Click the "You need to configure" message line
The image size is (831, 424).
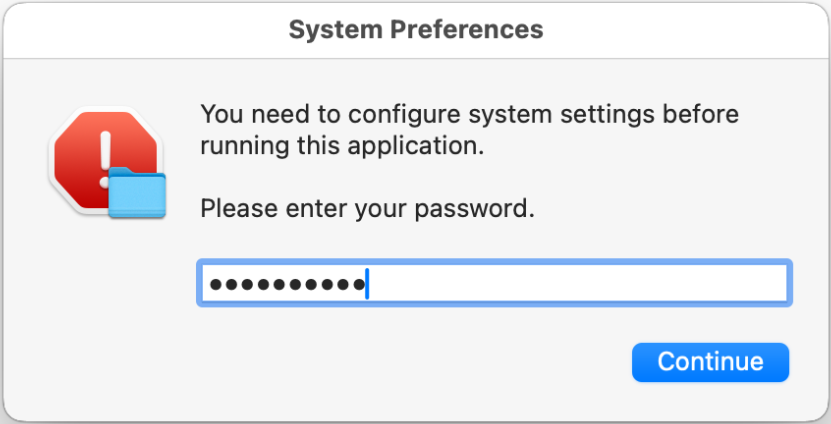(x=469, y=114)
